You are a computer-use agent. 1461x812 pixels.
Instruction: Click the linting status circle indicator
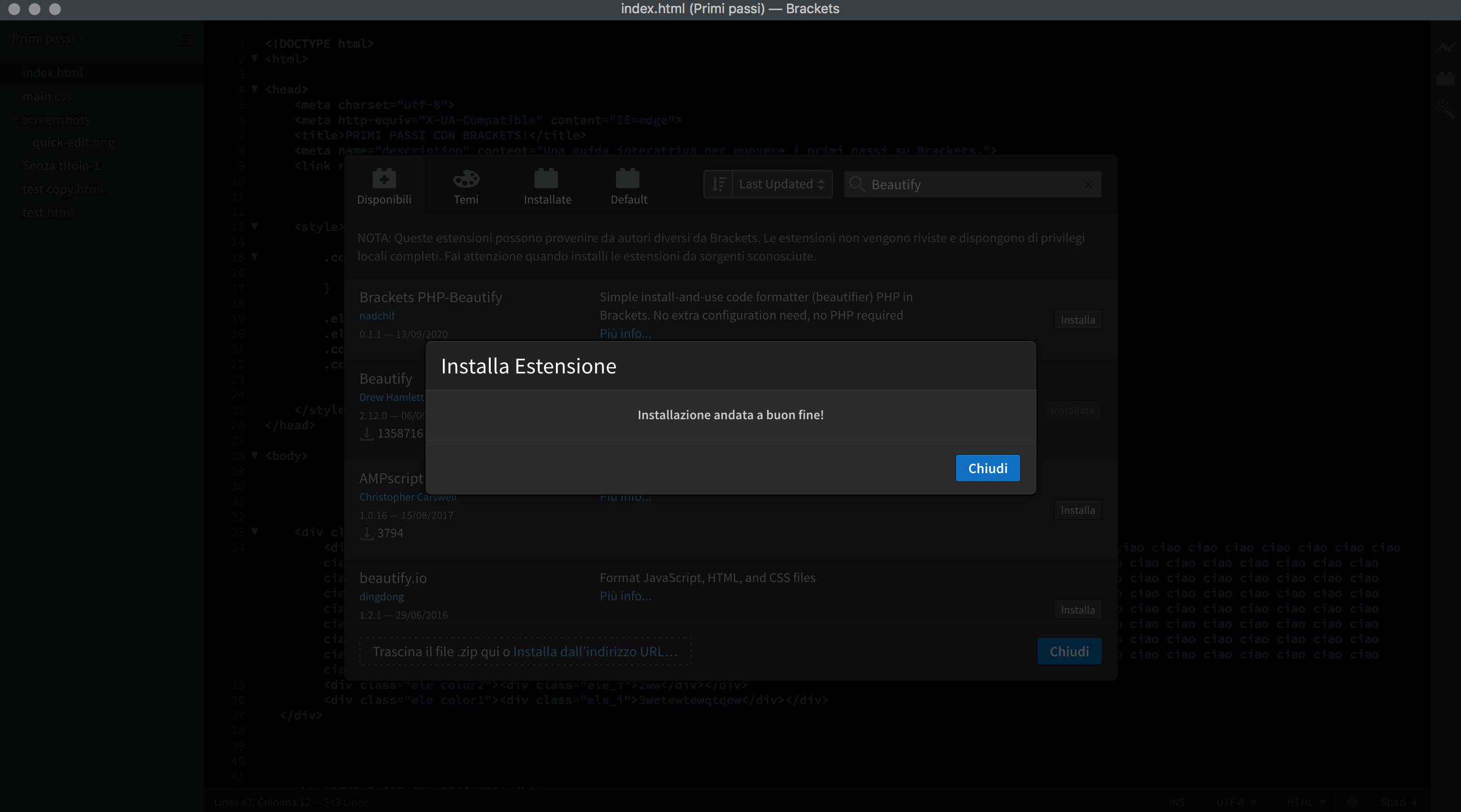tap(1353, 802)
